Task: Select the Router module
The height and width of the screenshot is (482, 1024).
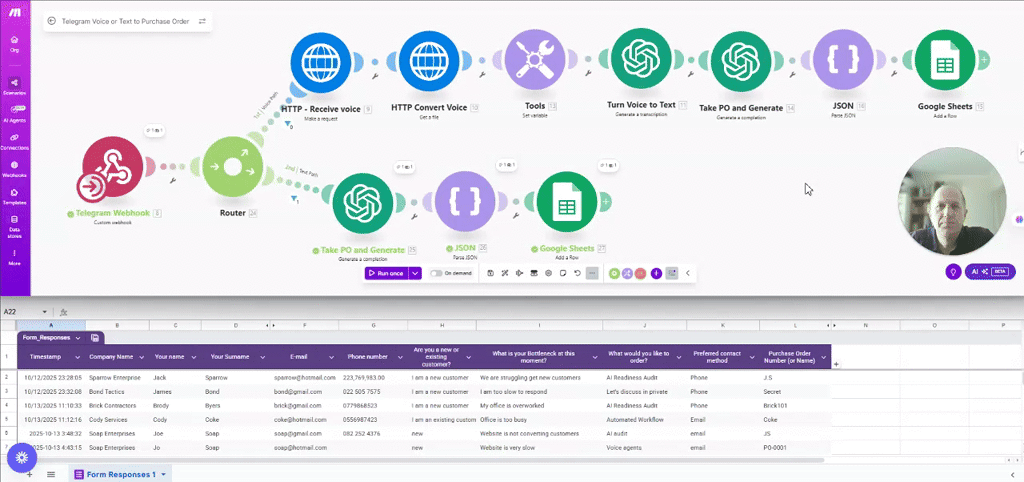Action: pyautogui.click(x=233, y=167)
